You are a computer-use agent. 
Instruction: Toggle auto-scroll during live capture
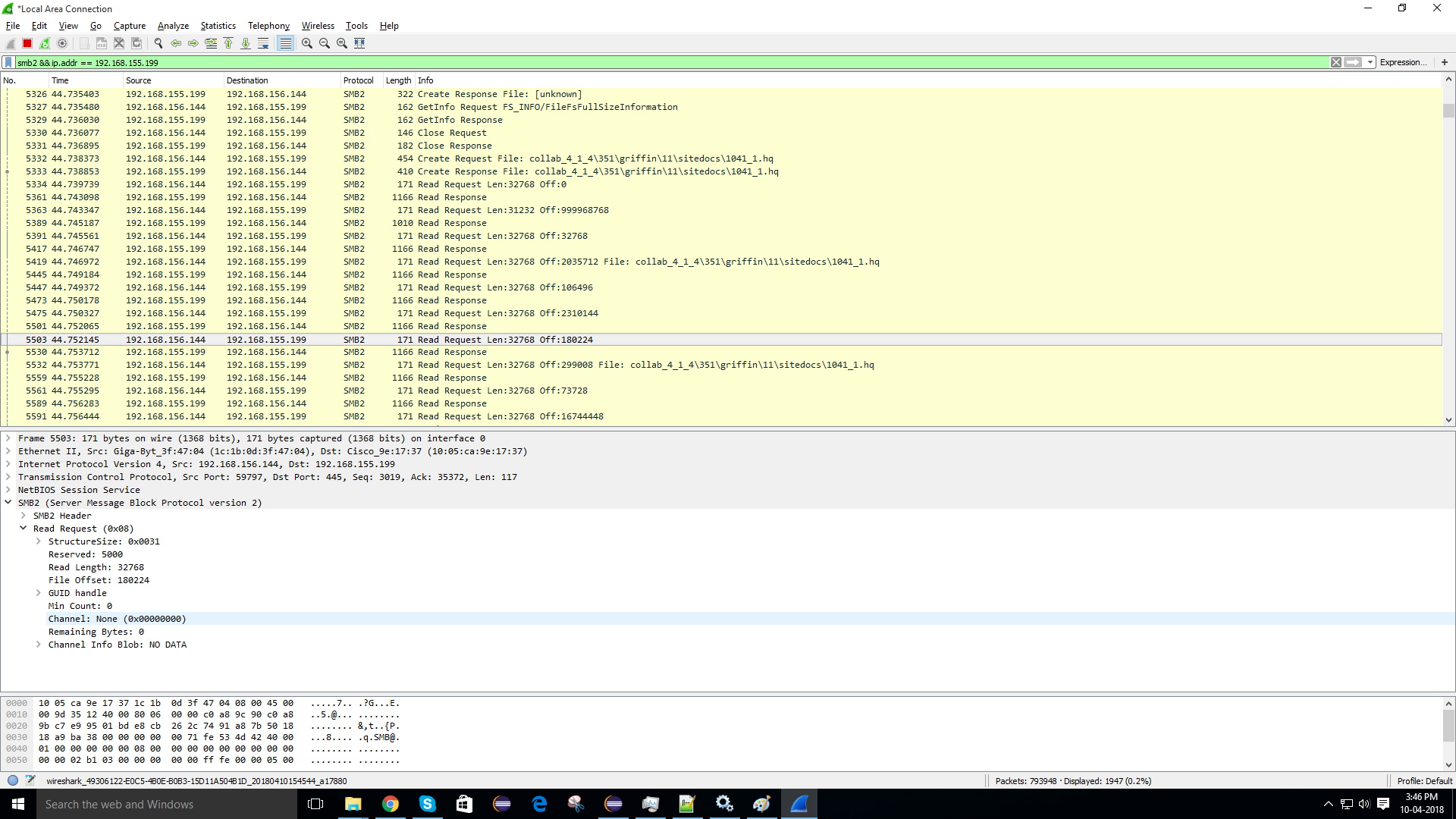point(263,43)
